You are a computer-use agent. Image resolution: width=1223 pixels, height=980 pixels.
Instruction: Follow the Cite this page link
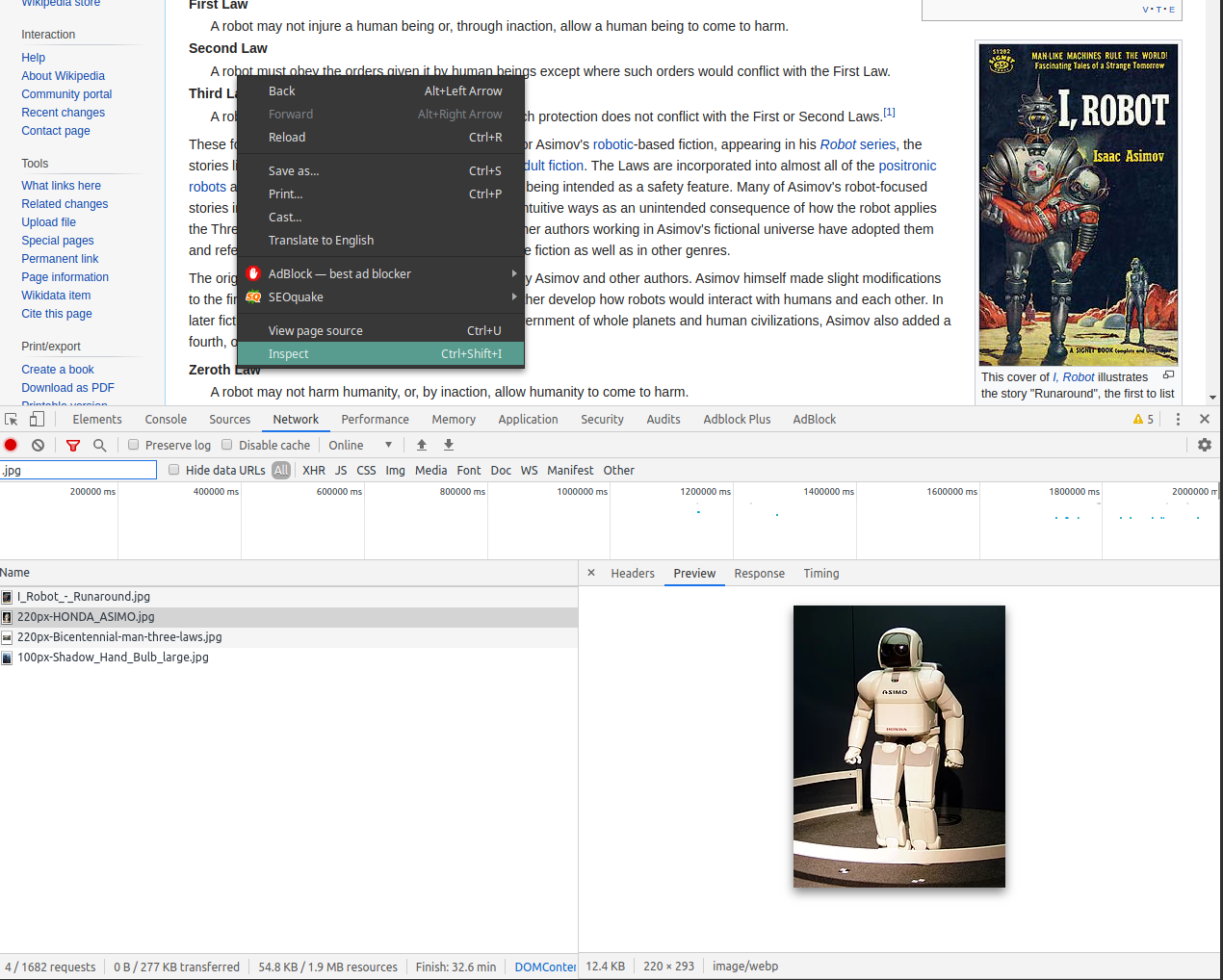[x=57, y=314]
